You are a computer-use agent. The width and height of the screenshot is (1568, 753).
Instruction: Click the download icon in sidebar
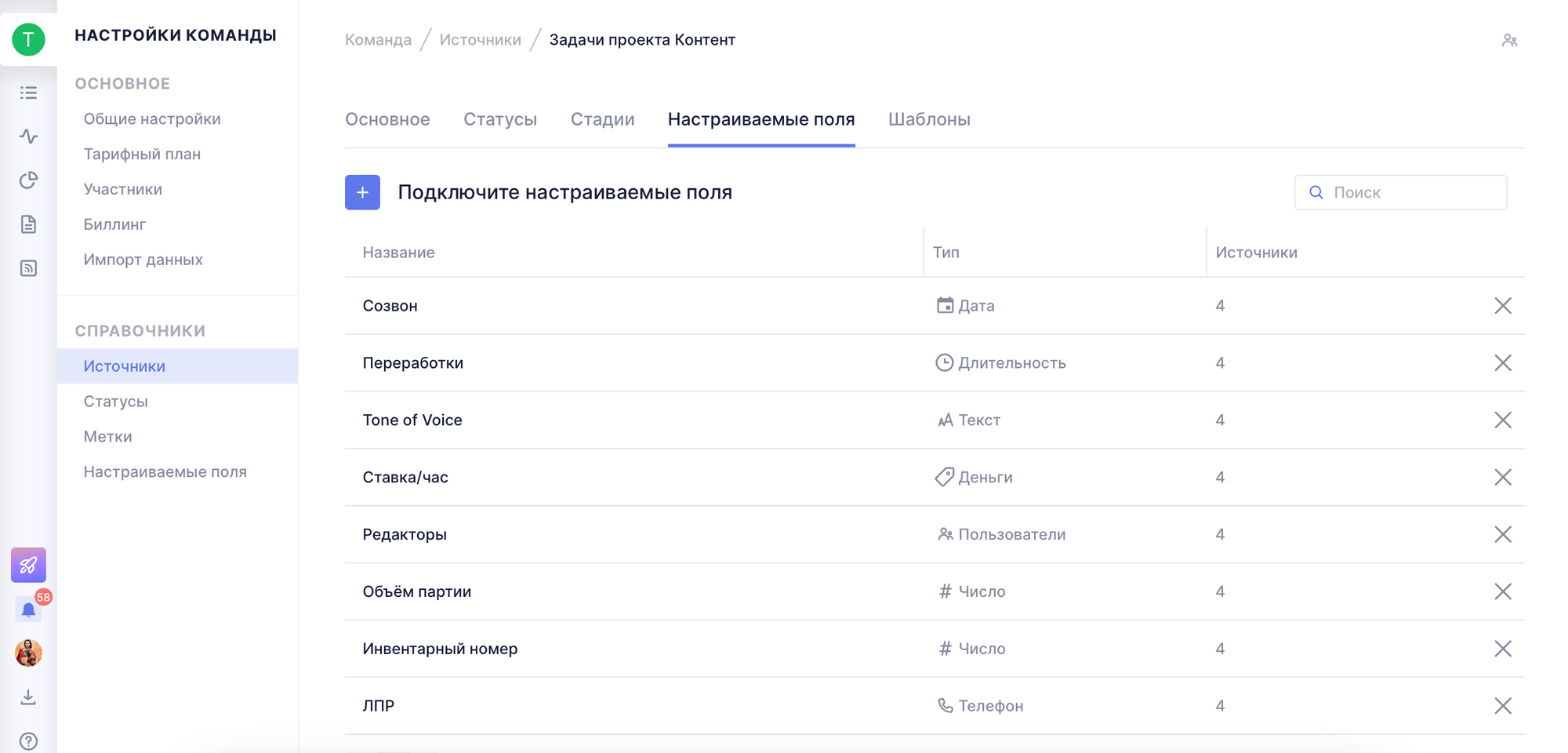tap(29, 697)
